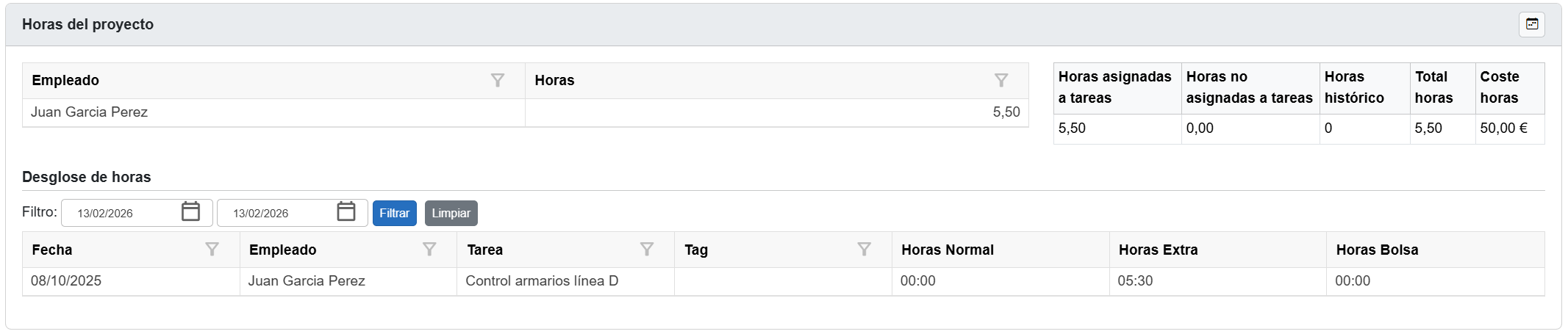
Task: Open start date calendar picker
Action: pos(190,212)
